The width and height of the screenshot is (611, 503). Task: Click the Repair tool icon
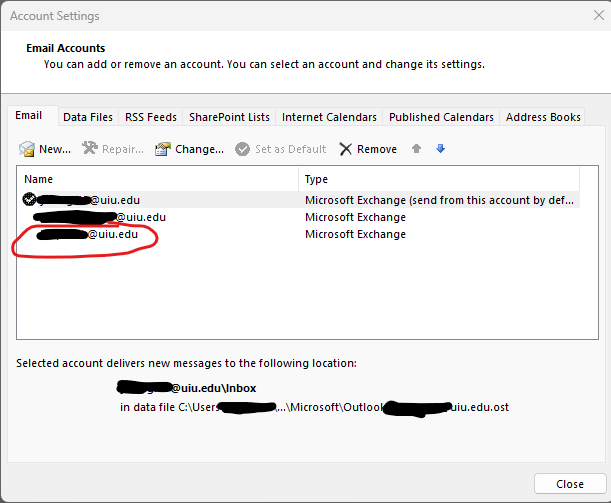click(x=89, y=149)
